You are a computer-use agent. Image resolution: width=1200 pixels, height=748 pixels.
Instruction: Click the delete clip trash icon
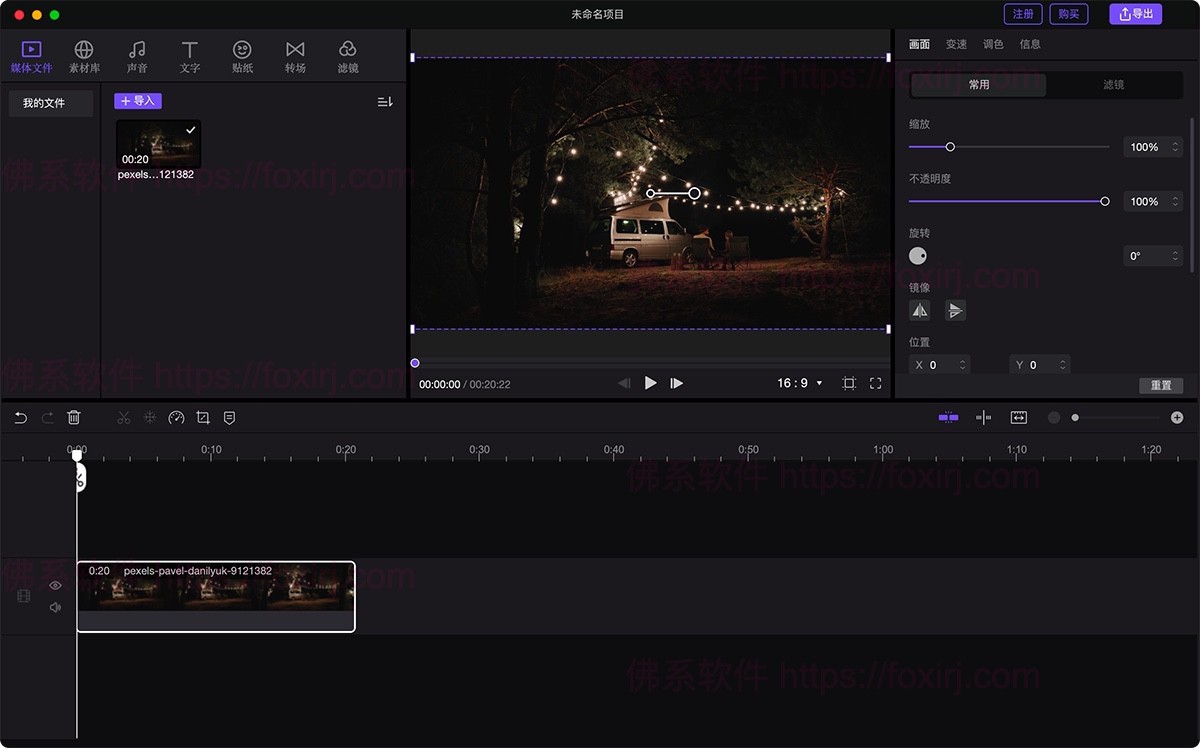coord(74,417)
